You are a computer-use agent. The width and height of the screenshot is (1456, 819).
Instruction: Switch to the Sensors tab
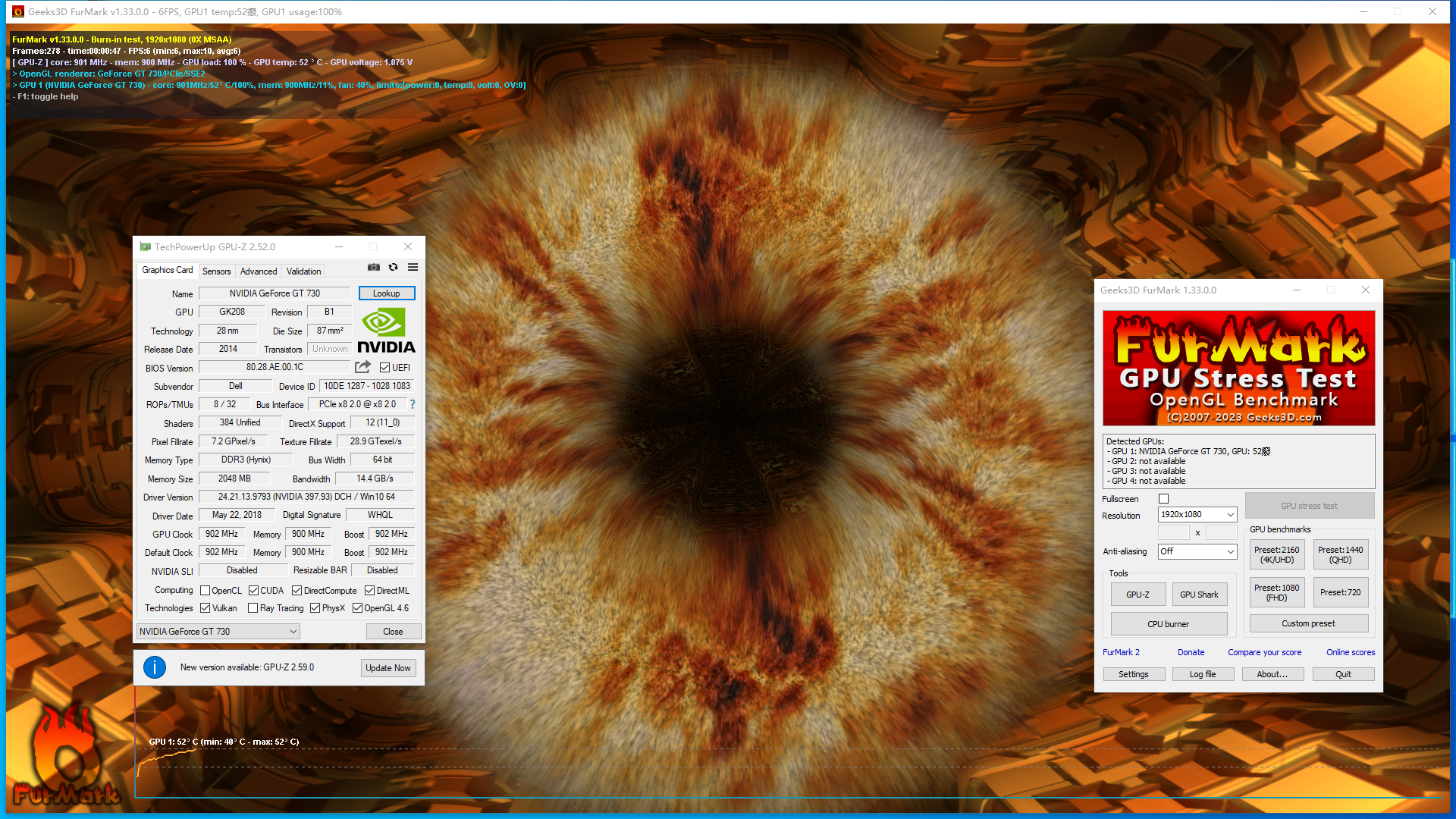(217, 271)
